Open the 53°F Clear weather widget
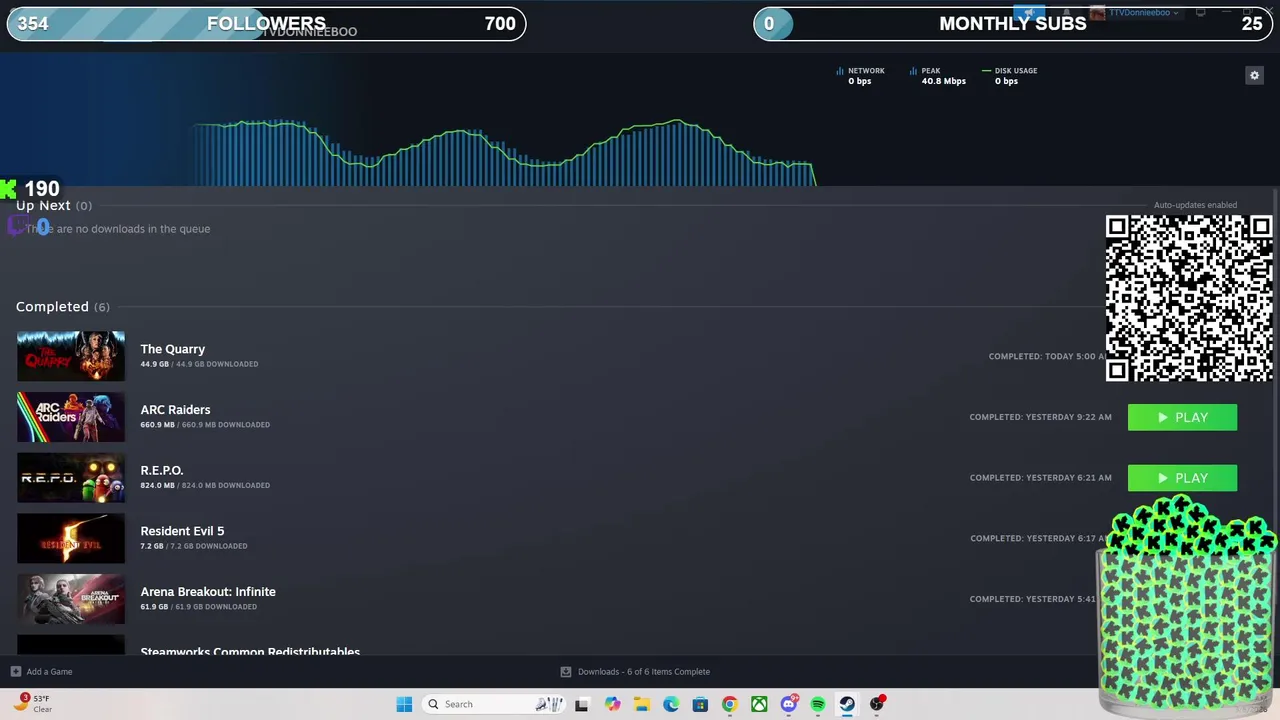This screenshot has height=720, width=1280. tap(33, 704)
